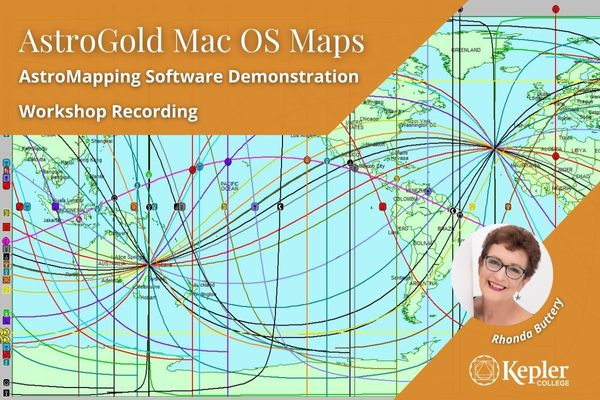Image resolution: width=600 pixels, height=400 pixels.
Task: Click the Chicago city label
Action: point(369,119)
